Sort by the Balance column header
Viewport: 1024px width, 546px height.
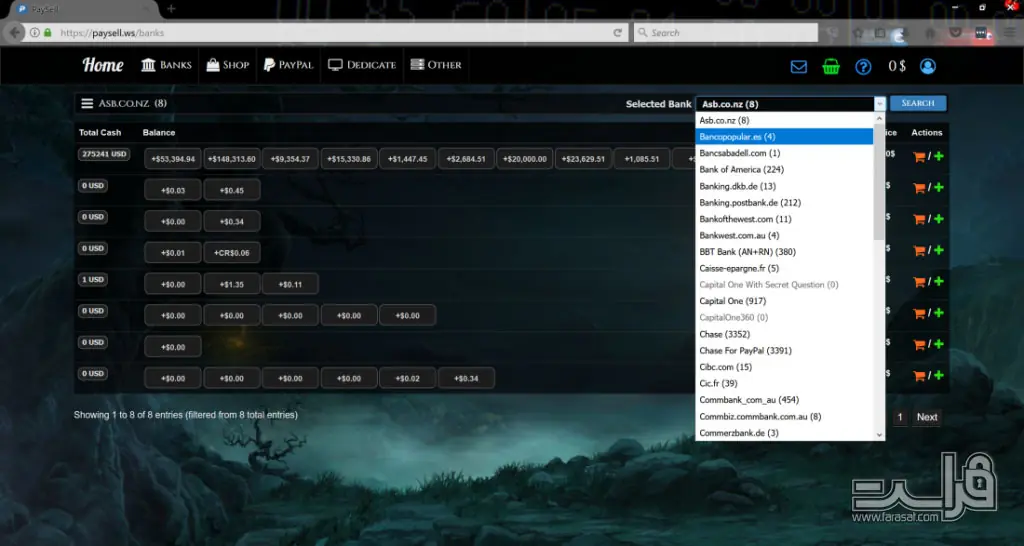click(x=159, y=133)
